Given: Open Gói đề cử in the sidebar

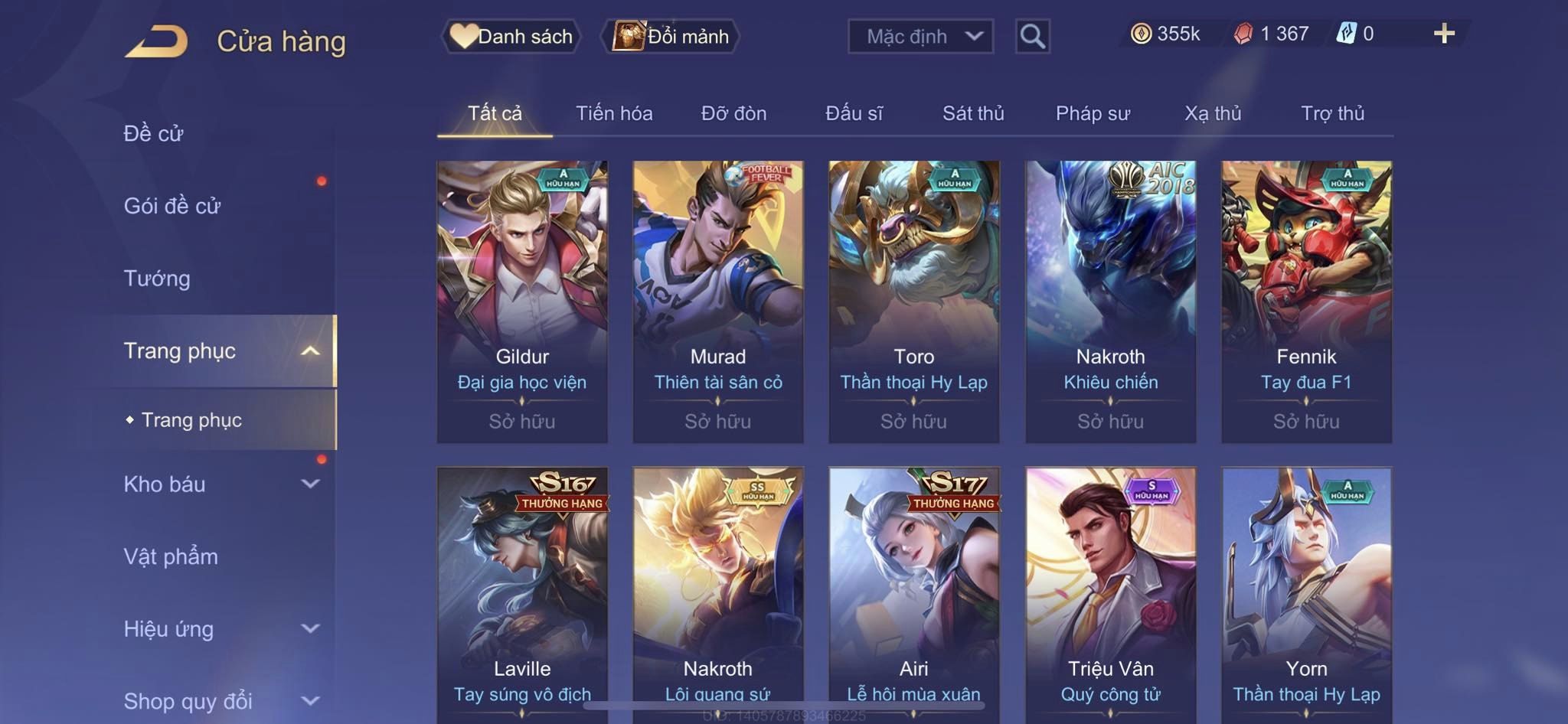Looking at the screenshot, I should point(172,206).
